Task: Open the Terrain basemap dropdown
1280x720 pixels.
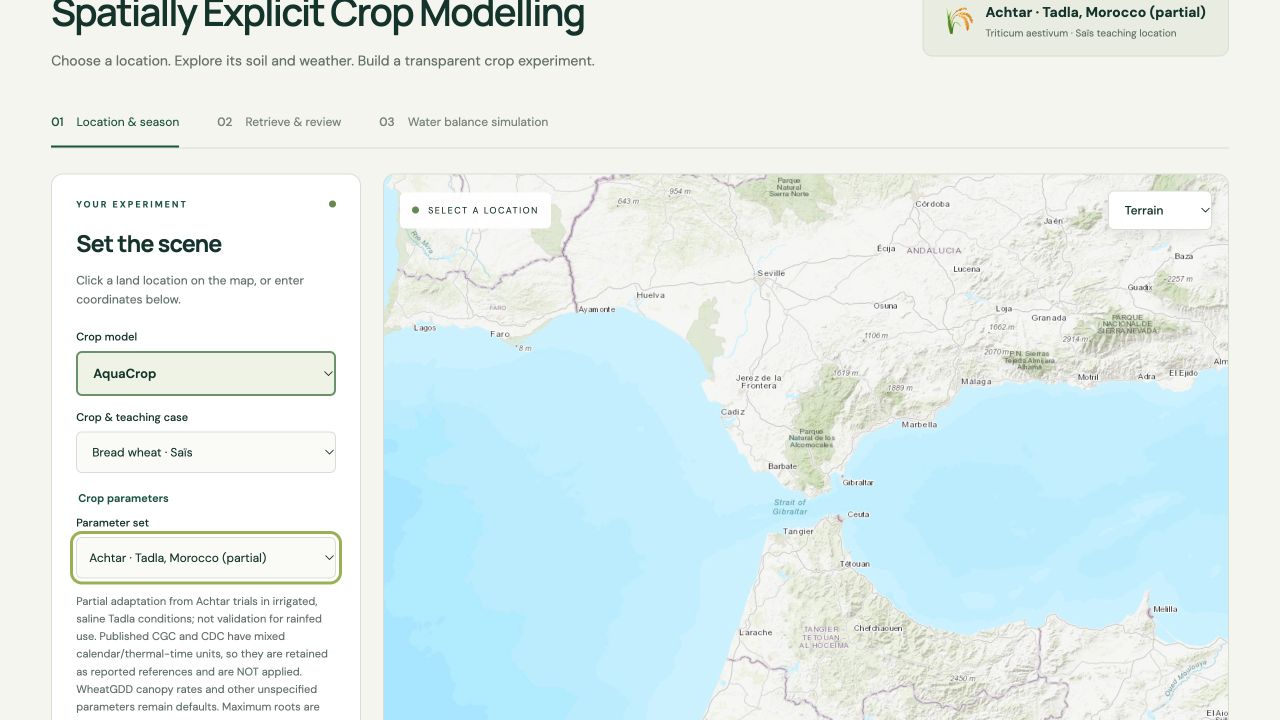Action: 1160,210
